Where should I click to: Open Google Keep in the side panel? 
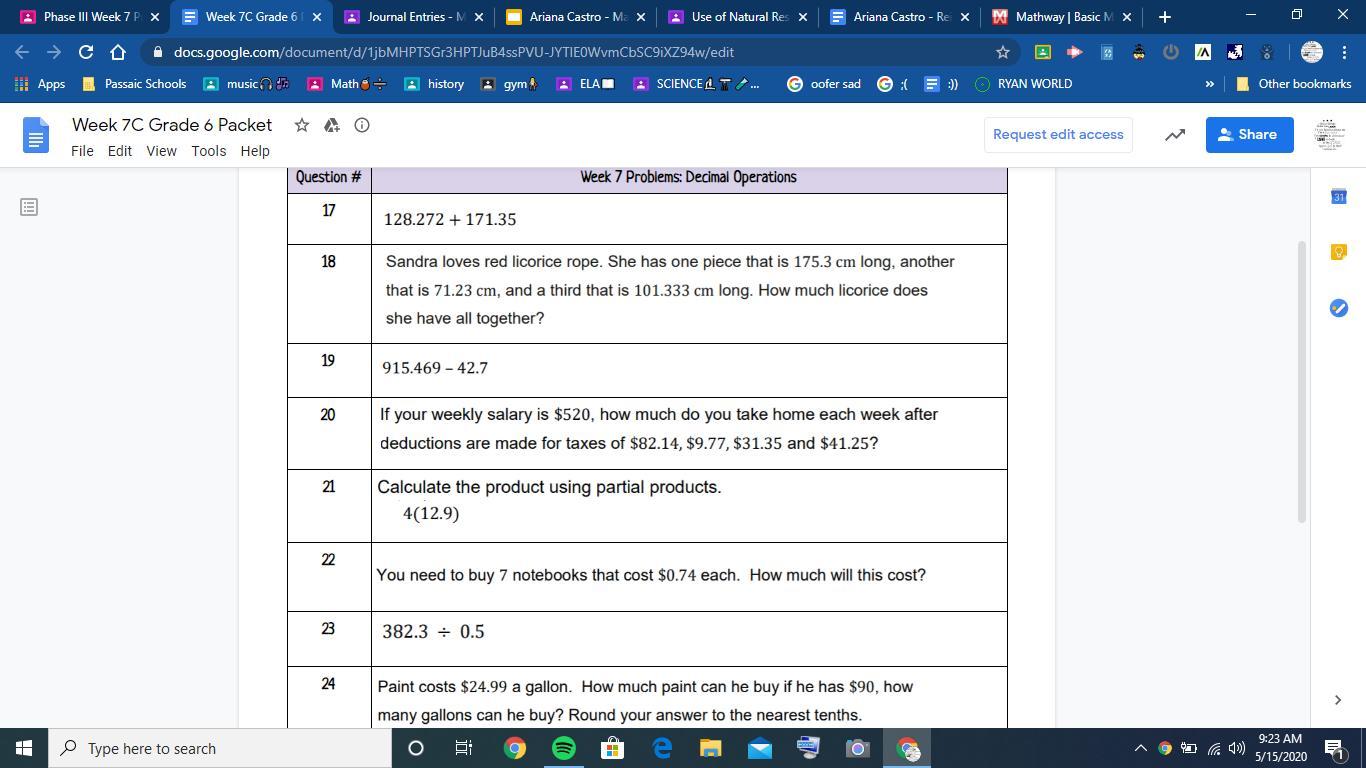pos(1339,252)
